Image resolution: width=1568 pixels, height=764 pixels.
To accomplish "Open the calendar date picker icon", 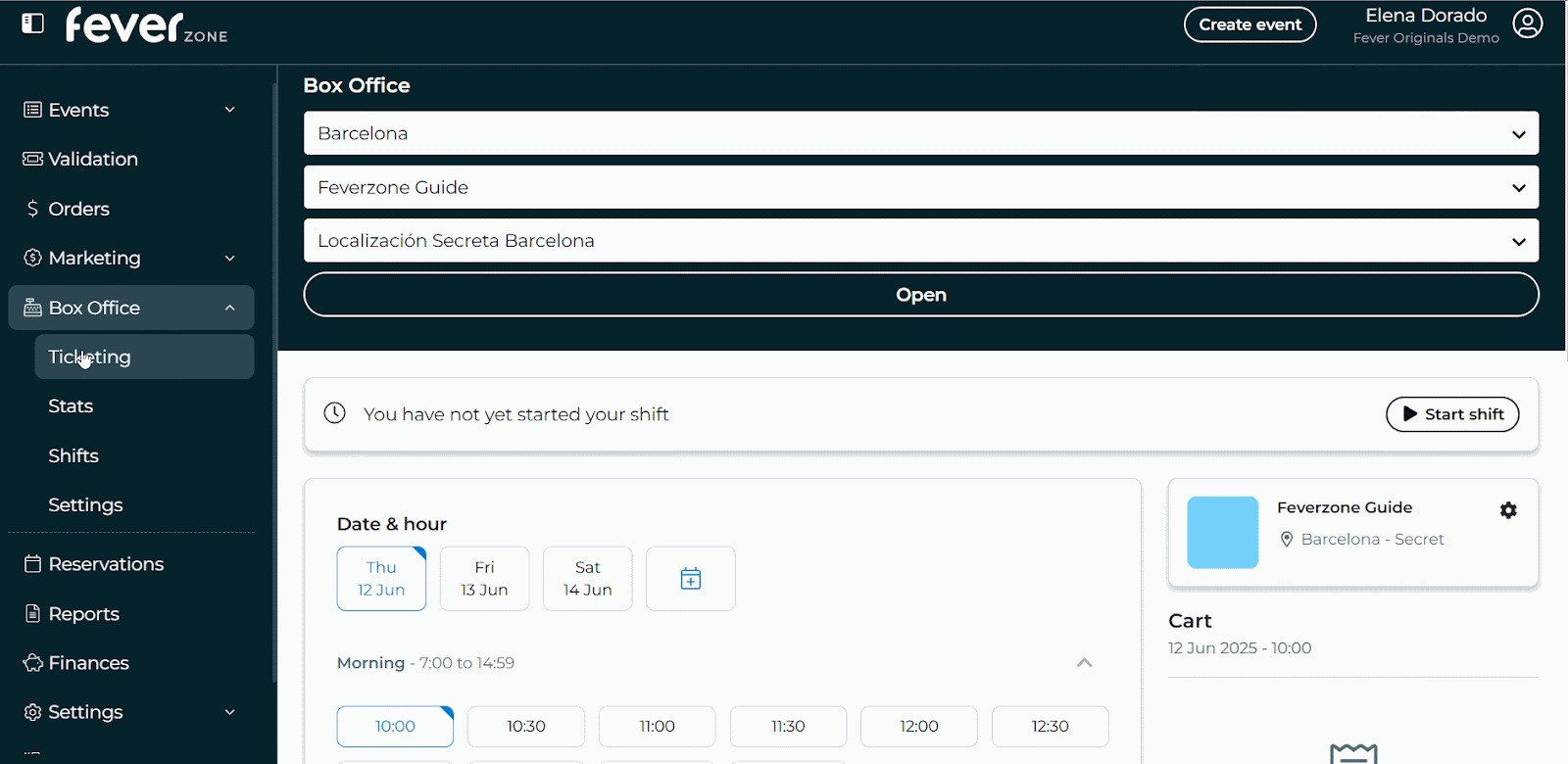I will click(x=691, y=579).
